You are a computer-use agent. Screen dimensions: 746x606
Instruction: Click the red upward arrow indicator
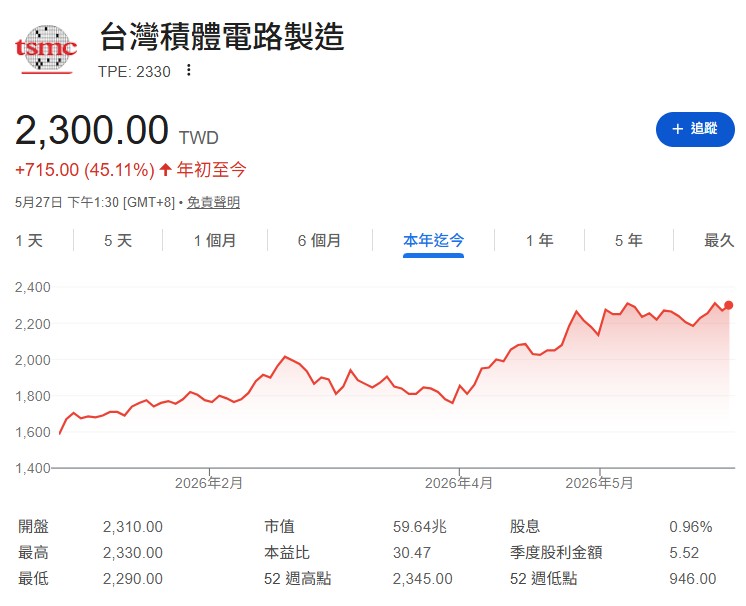point(165,169)
